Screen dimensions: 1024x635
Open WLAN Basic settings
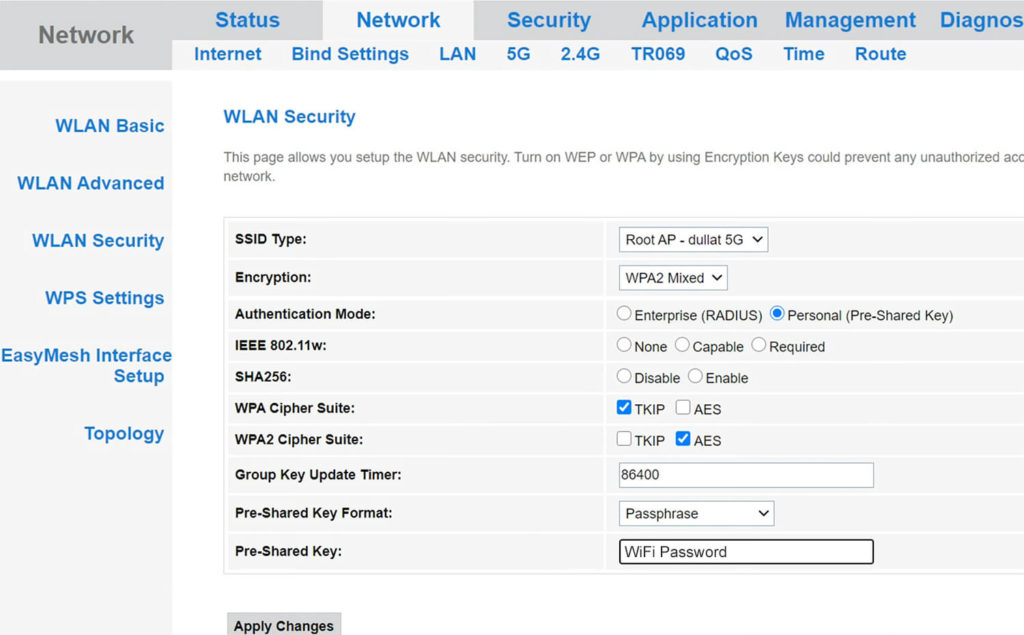(109, 125)
